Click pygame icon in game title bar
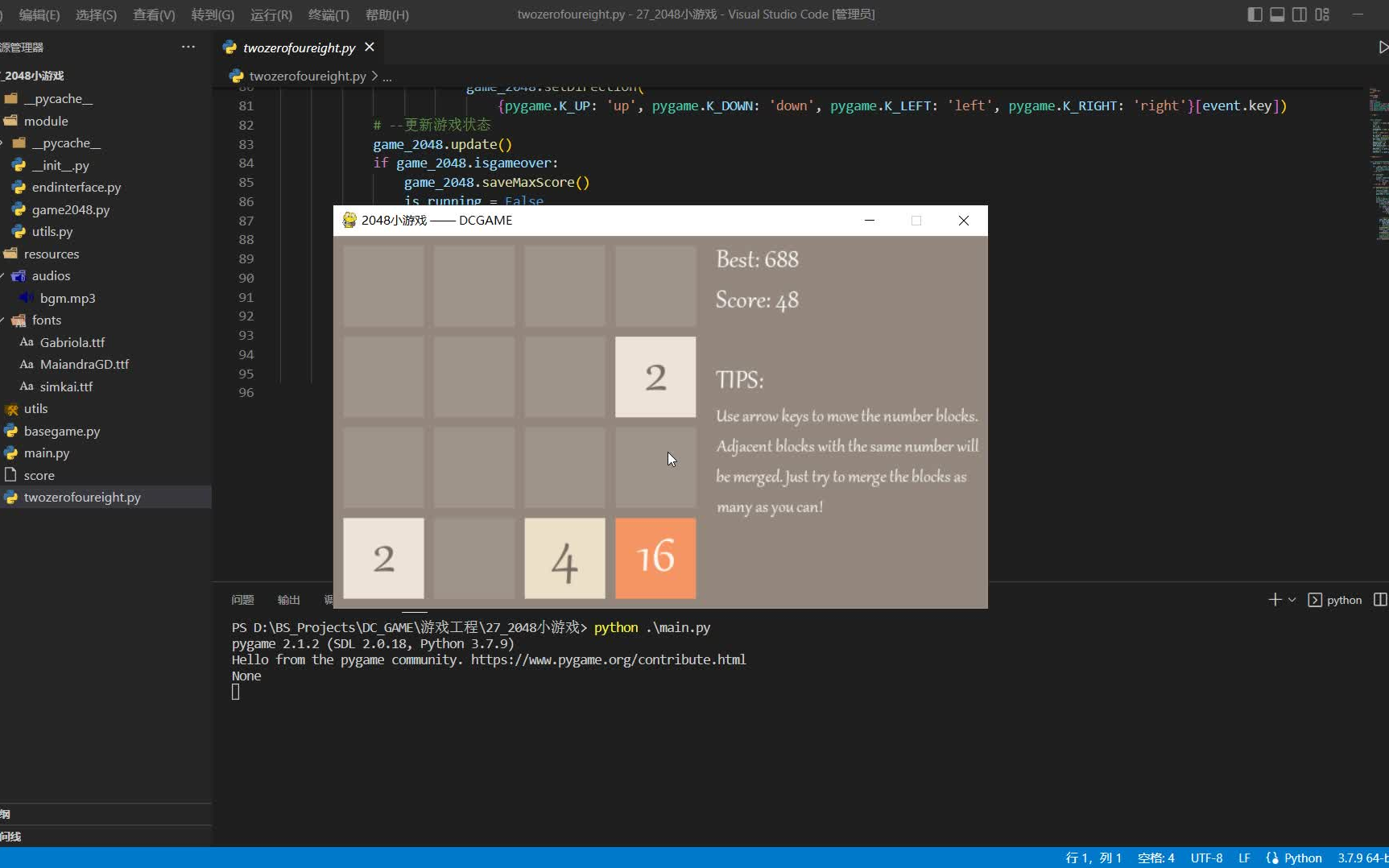This screenshot has width=1389, height=868. [x=349, y=220]
